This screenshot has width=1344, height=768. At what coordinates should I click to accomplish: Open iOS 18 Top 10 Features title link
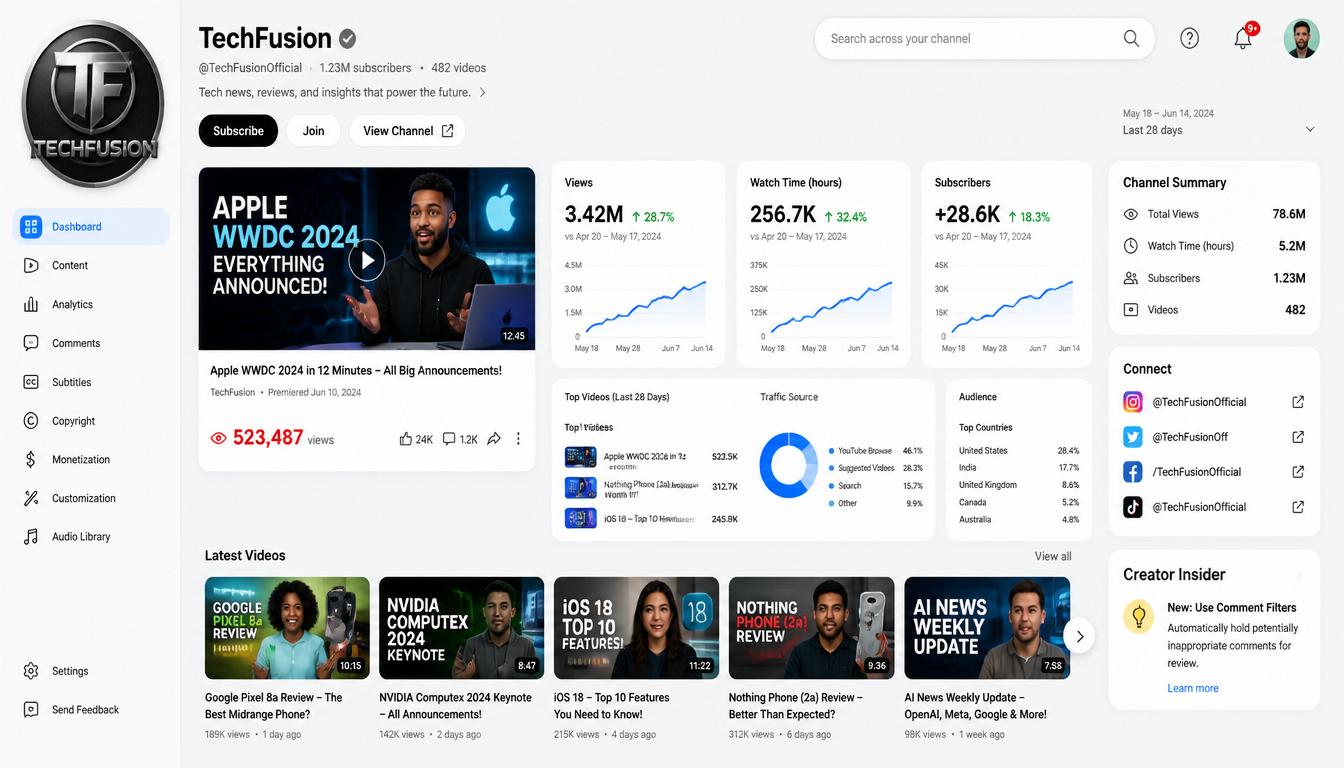pyautogui.click(x=612, y=706)
